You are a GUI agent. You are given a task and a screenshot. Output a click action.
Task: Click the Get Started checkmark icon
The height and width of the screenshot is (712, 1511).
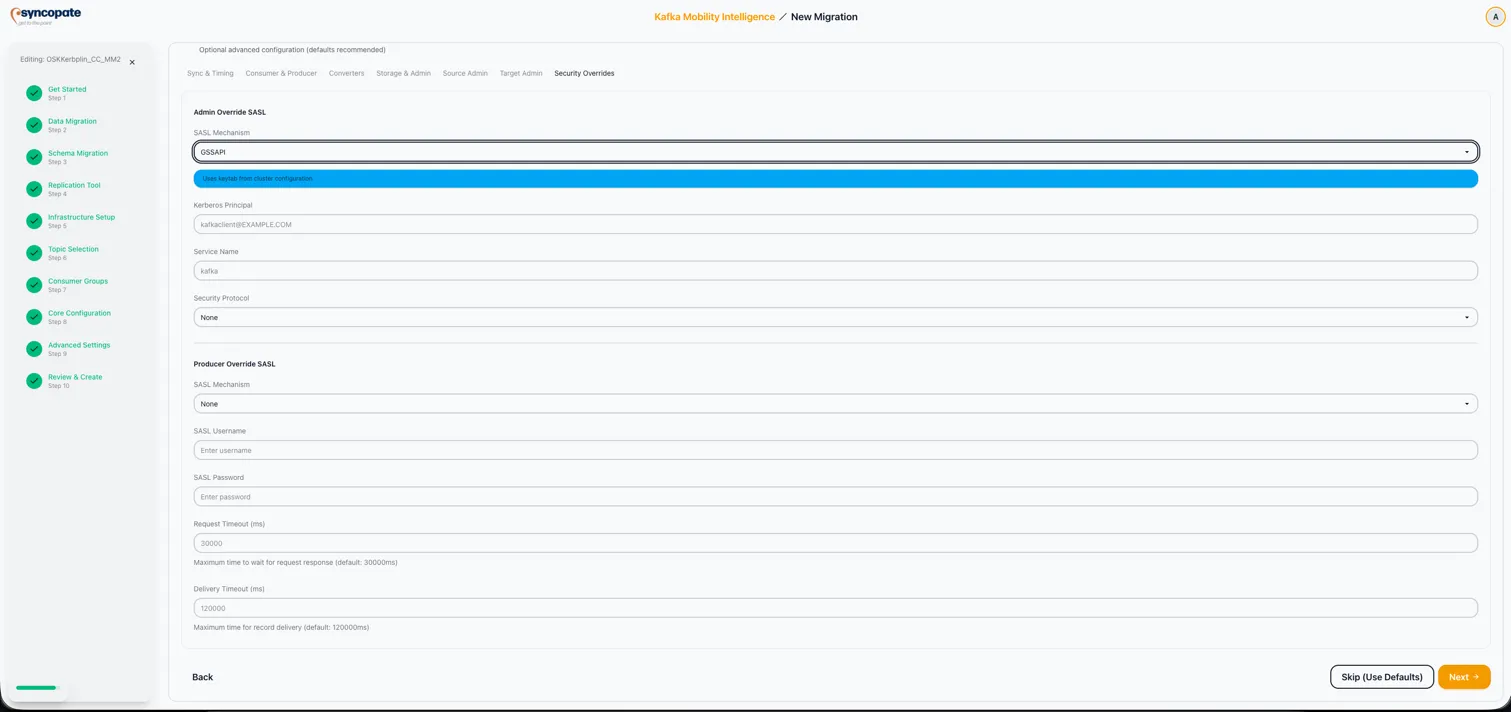34,93
